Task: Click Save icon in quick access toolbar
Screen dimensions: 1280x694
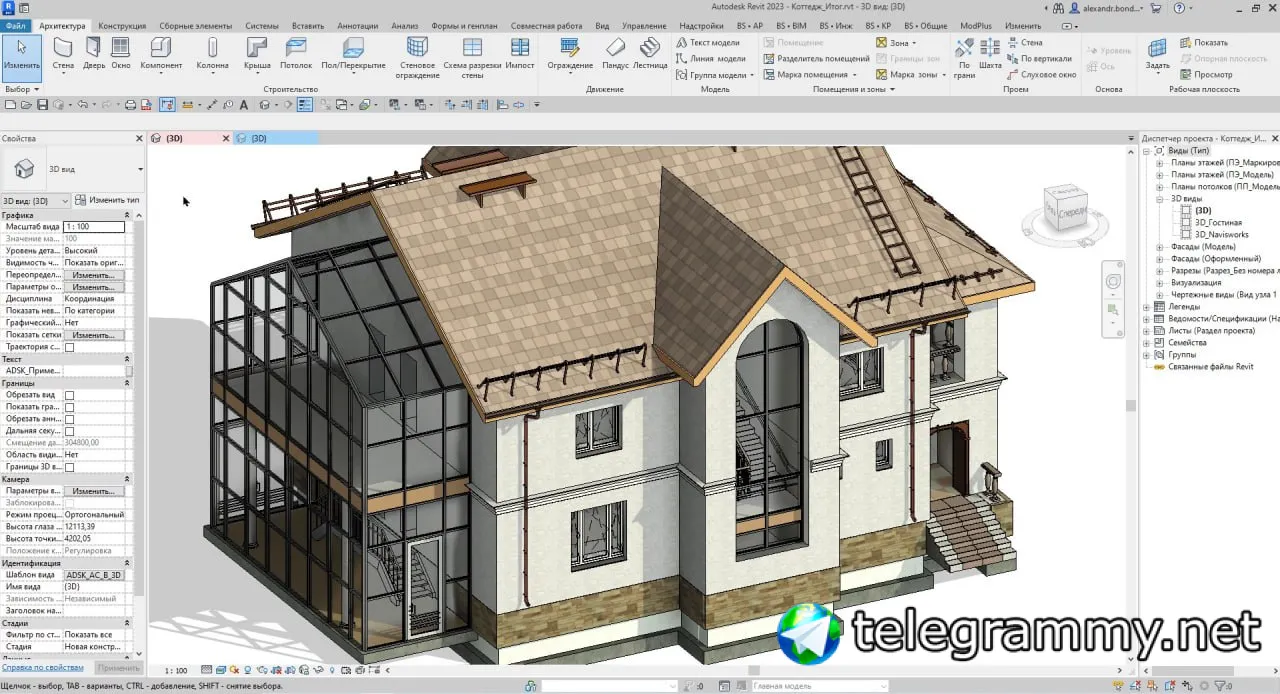Action: coord(42,104)
